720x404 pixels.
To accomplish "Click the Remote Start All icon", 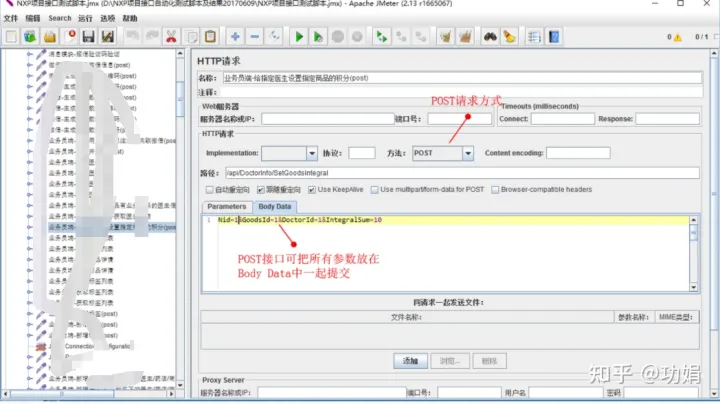I will [382, 37].
